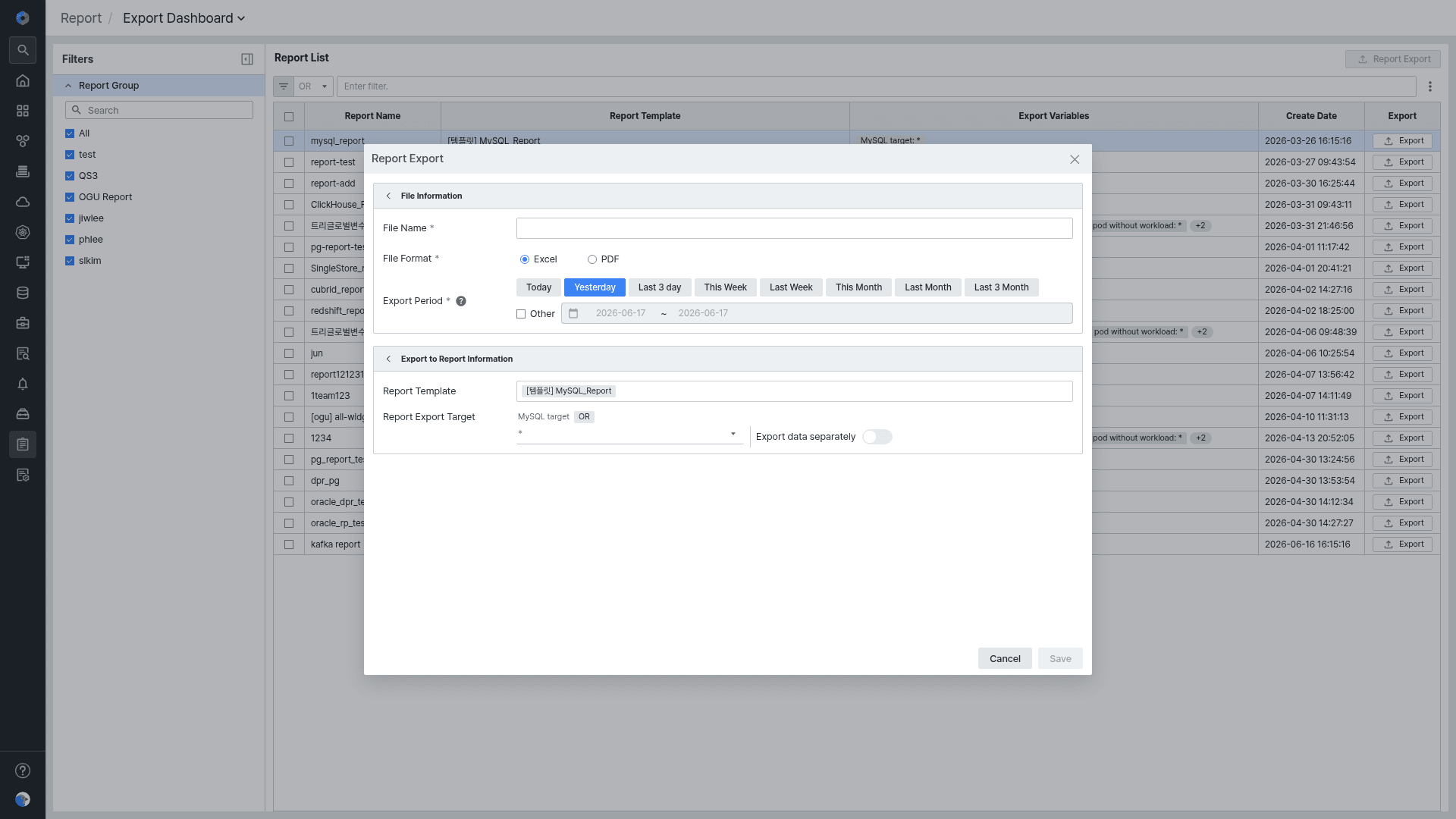Enable Export data separately toggle
The image size is (1456, 819).
tap(877, 437)
